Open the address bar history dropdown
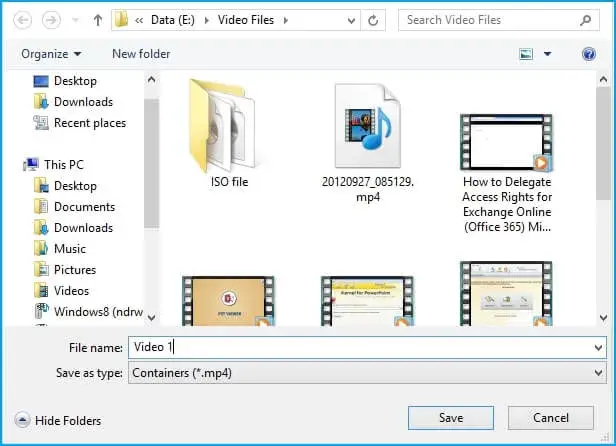 (351, 20)
